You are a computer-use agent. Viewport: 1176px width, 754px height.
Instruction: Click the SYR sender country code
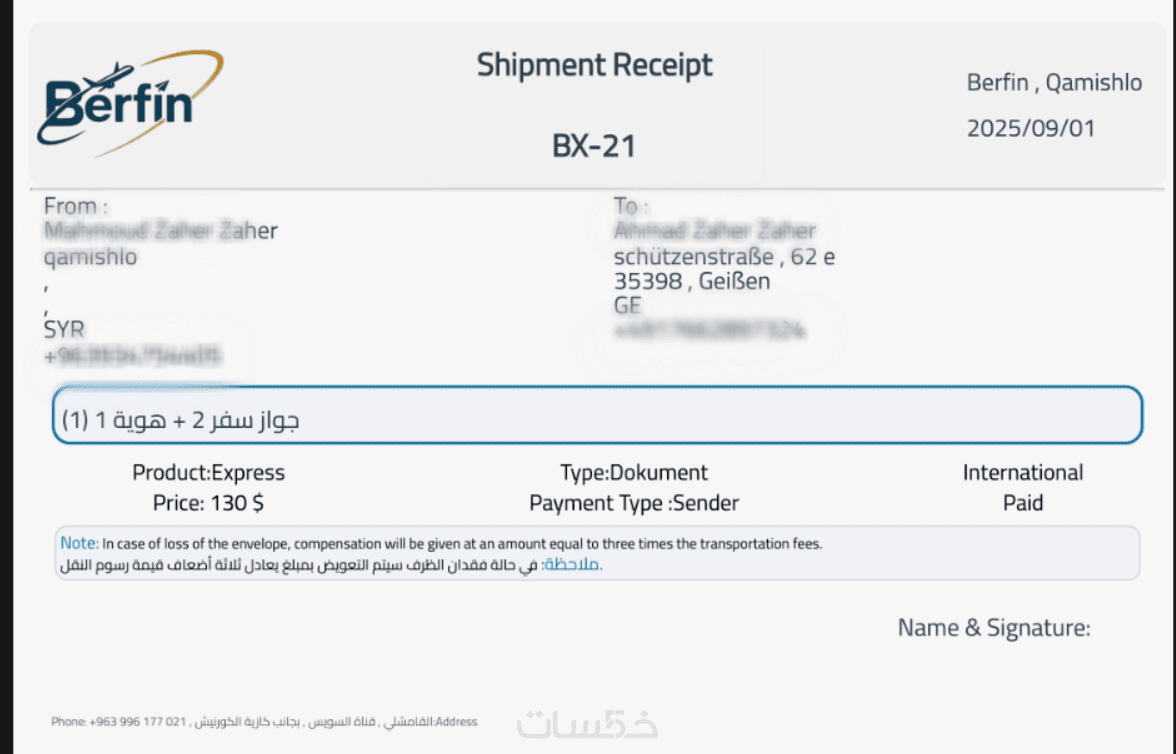(x=65, y=329)
